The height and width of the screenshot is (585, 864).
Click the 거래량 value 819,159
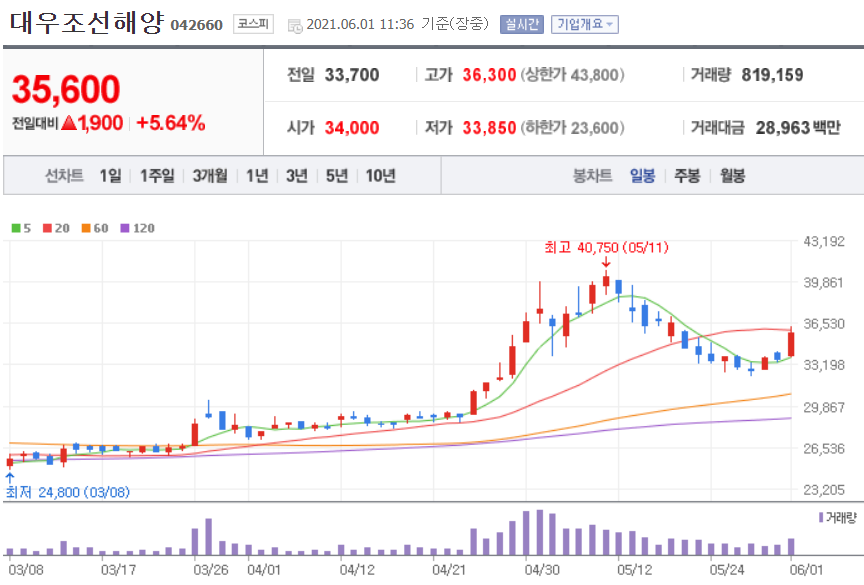point(773,75)
